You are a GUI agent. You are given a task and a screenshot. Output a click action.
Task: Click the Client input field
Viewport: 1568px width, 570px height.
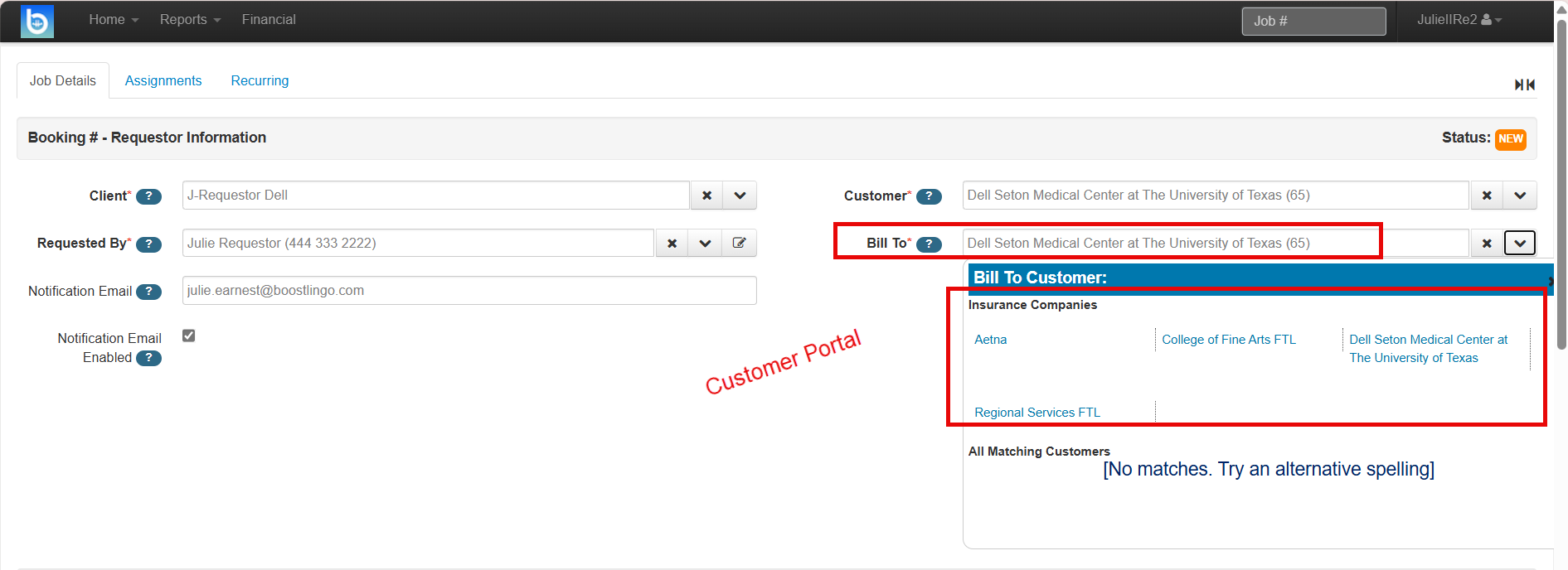coord(436,196)
